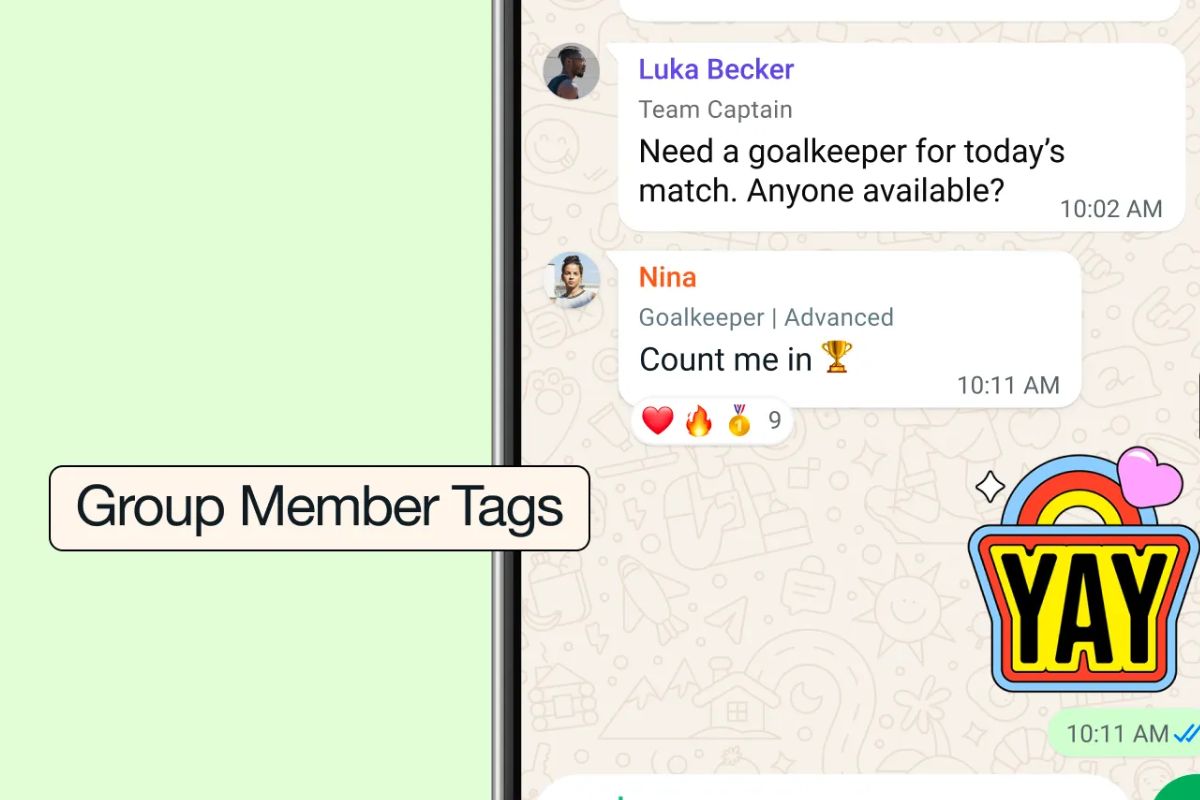
Task: Click the gold medal reaction
Action: 739,420
